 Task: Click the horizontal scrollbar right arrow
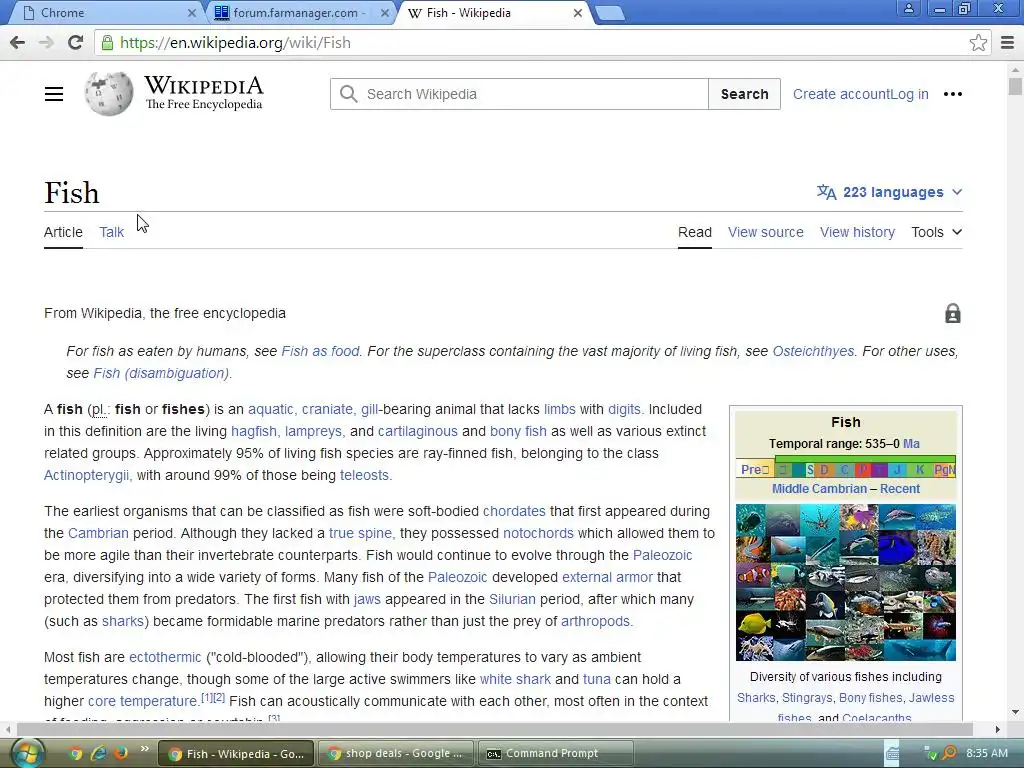[997, 729]
